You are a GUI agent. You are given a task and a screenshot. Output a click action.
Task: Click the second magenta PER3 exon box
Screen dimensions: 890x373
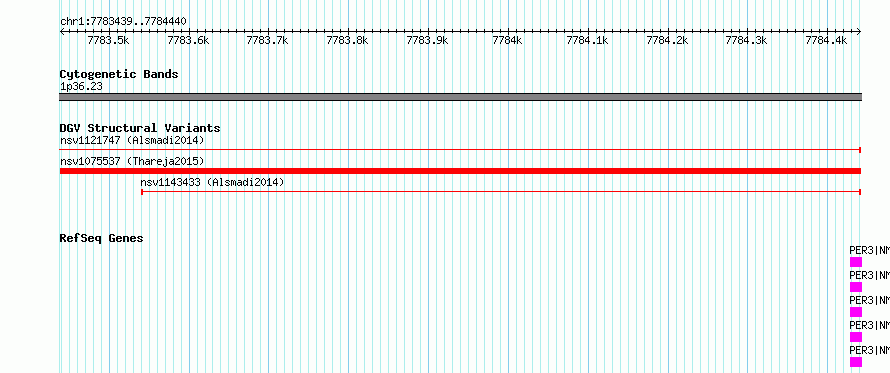point(856,287)
